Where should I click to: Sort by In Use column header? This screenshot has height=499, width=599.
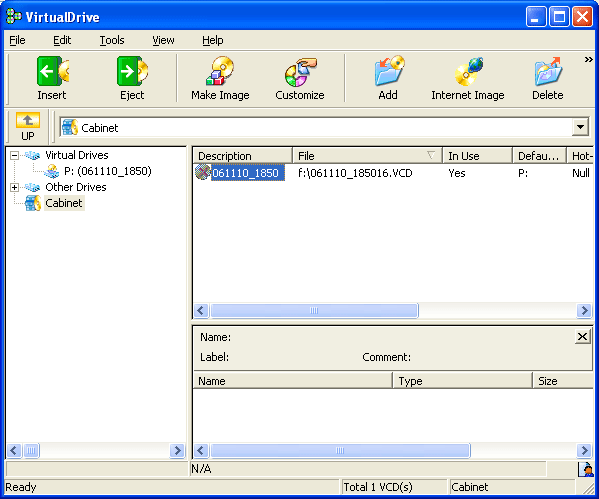point(477,156)
